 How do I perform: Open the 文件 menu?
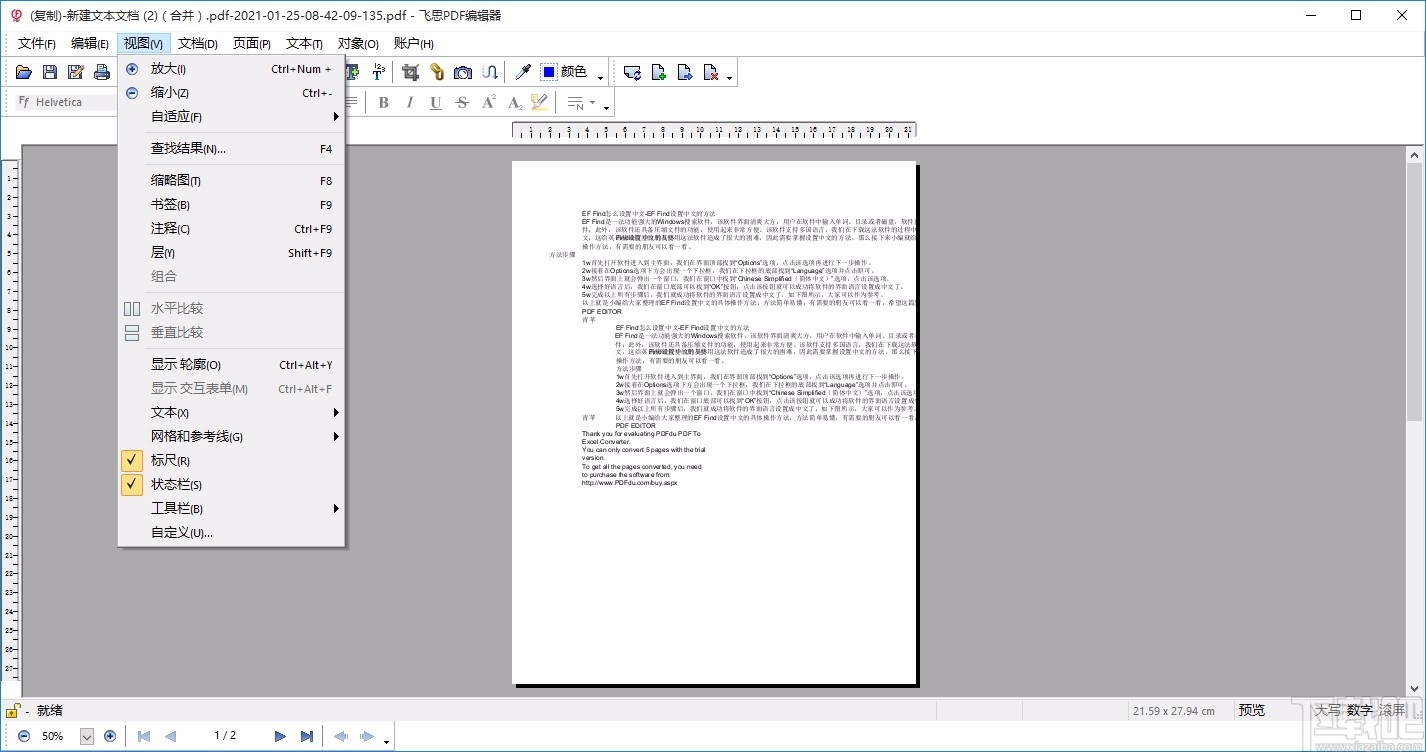click(x=37, y=43)
